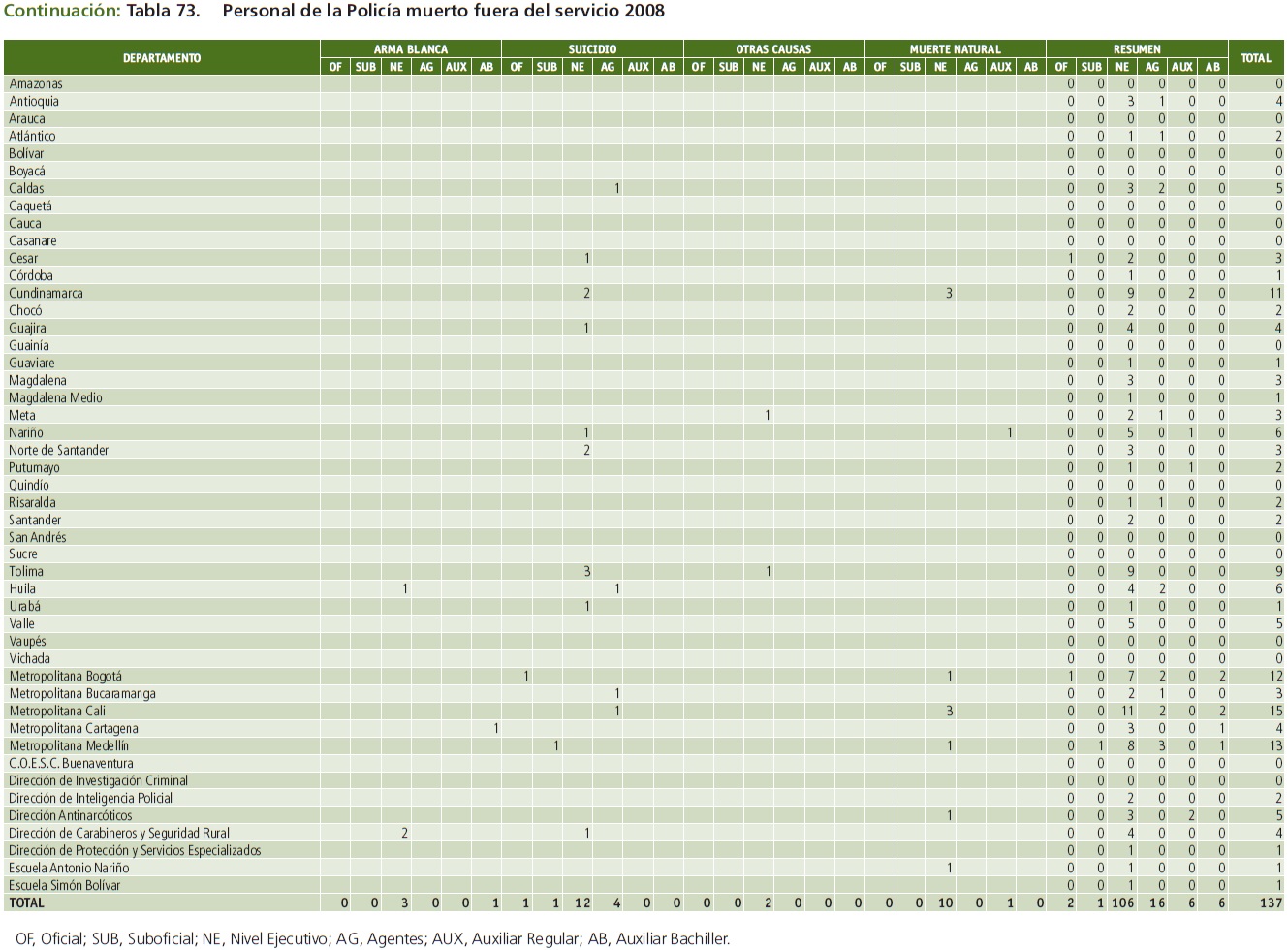The image size is (1288, 950).
Task: Select the grand total value 137
Action: pos(1271,902)
